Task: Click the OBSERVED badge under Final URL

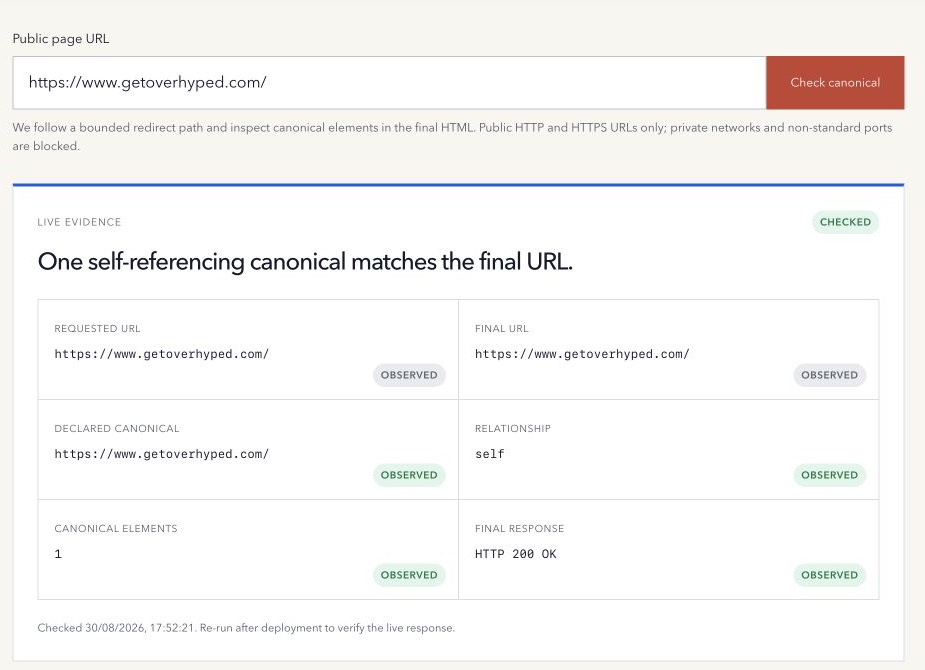Action: tap(829, 375)
